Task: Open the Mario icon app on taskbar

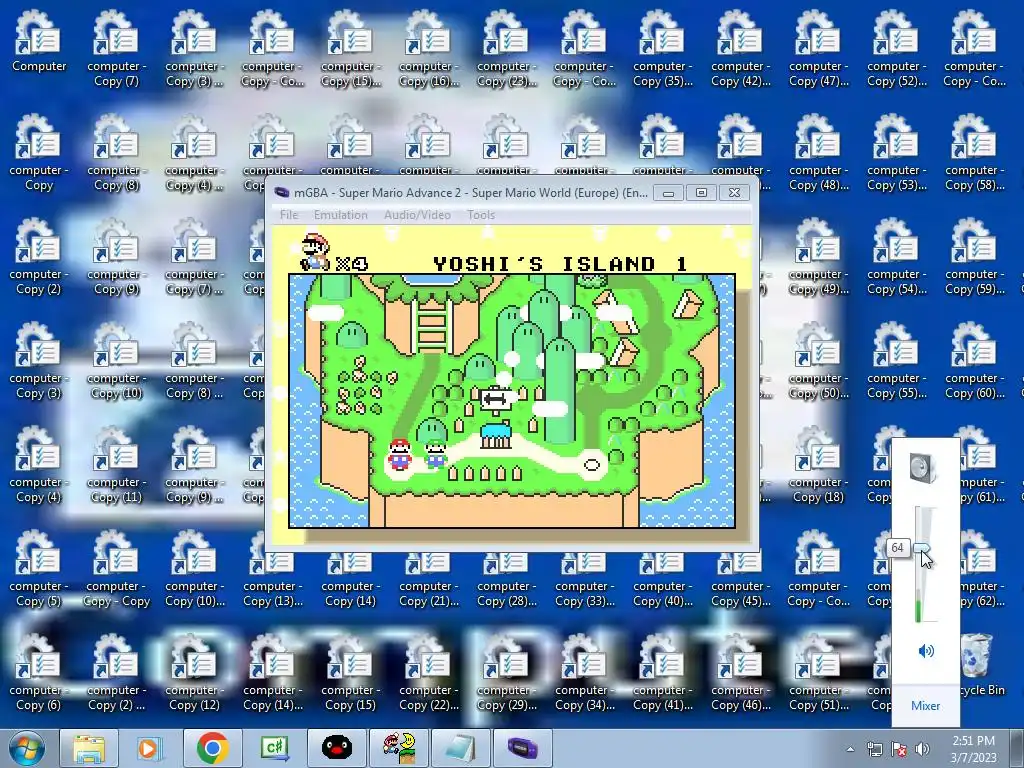Action: click(x=398, y=748)
